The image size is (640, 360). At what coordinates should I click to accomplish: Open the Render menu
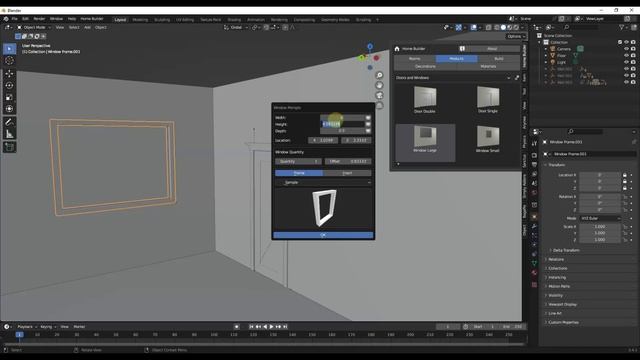pos(39,19)
